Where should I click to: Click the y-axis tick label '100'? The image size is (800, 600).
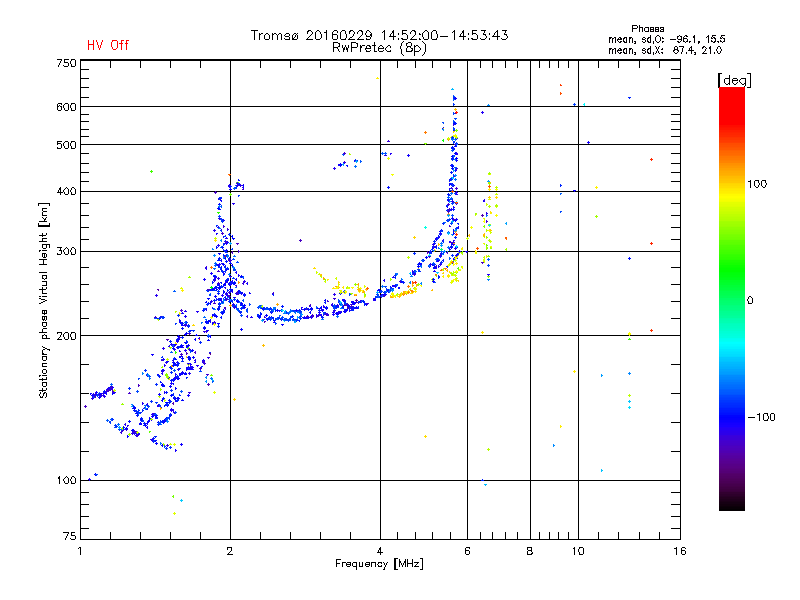pyautogui.click(x=66, y=480)
